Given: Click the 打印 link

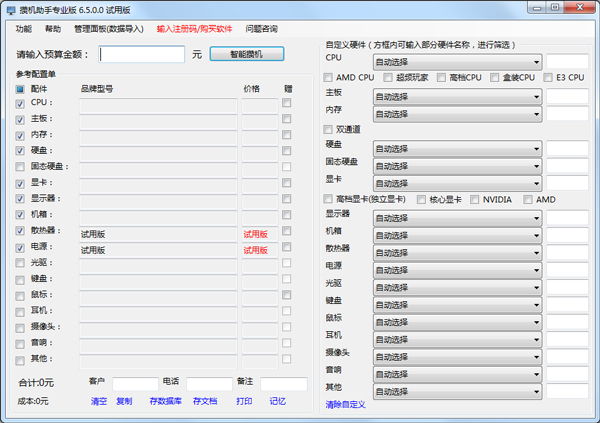Looking at the screenshot, I should click(x=244, y=401).
